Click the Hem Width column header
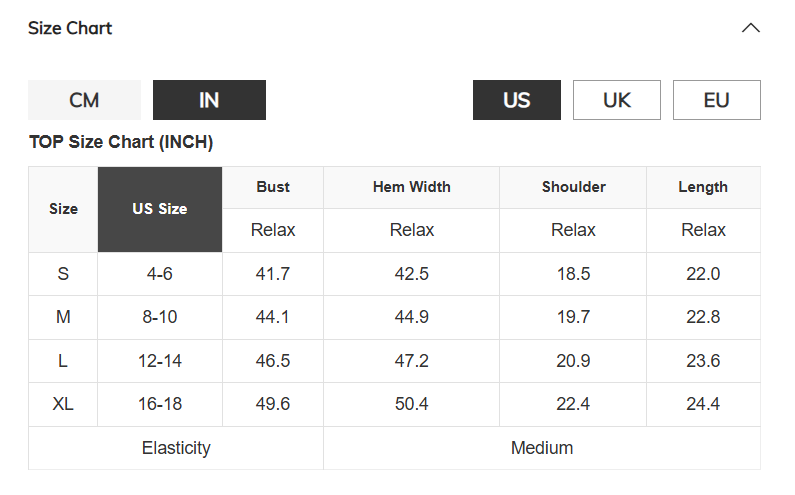 (x=412, y=187)
